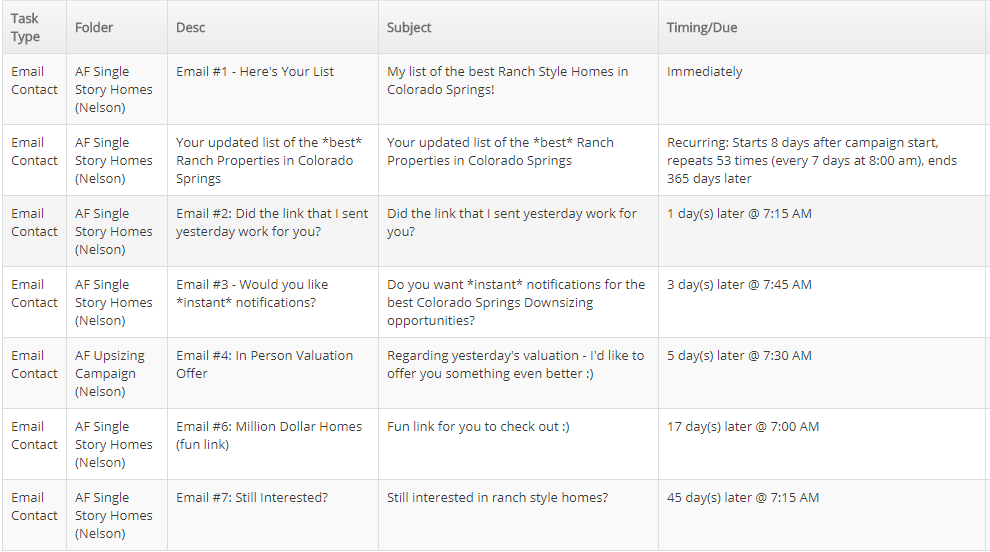Viewport: 990px width, 552px height.
Task: Click the Task Type column header
Action: click(x=26, y=28)
